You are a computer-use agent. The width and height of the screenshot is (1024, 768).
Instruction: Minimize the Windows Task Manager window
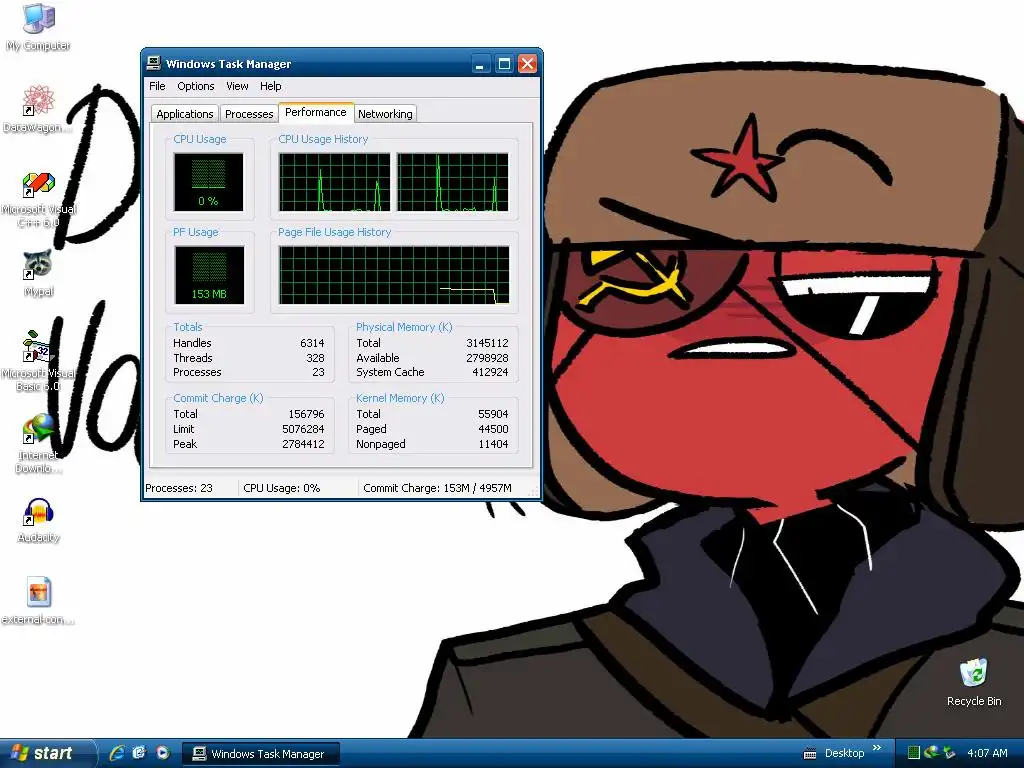click(481, 64)
